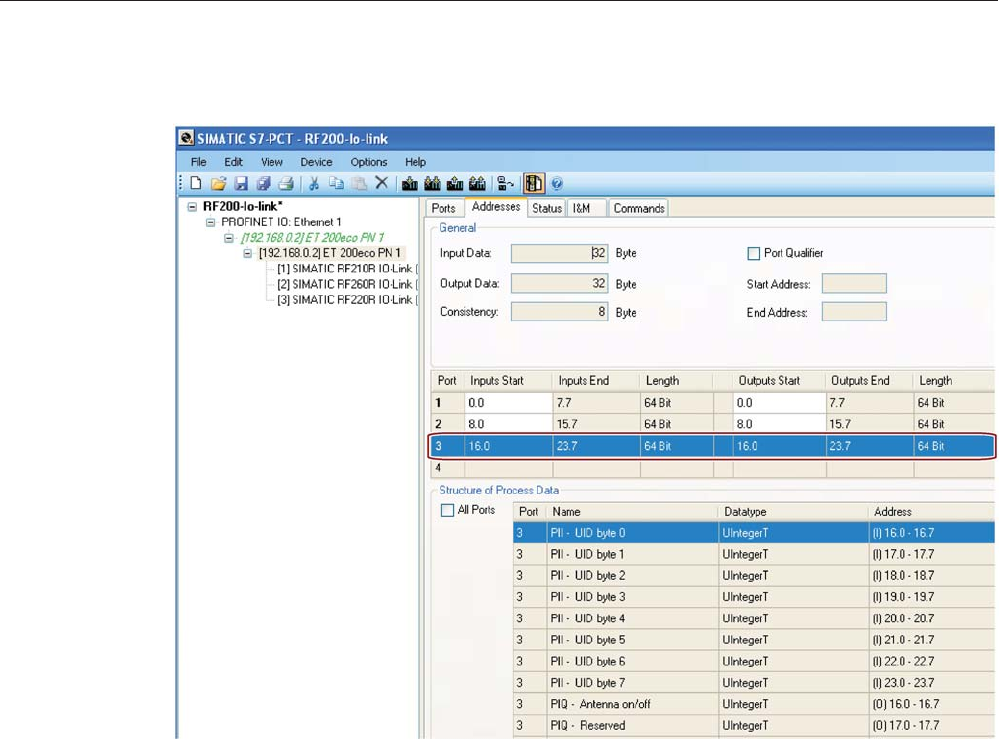This screenshot has height=740, width=1000.
Task: Select port 2 row in address table
Action: pyautogui.click(x=712, y=424)
